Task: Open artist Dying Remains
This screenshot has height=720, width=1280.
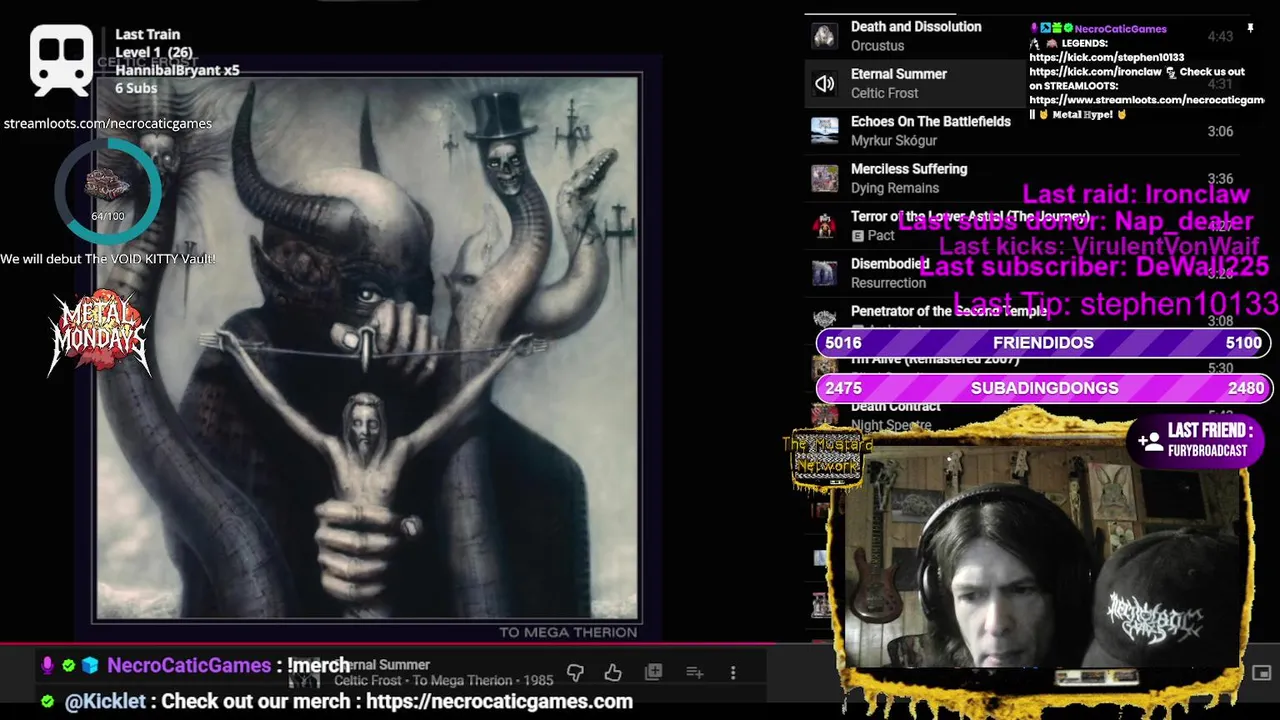Action: point(895,188)
